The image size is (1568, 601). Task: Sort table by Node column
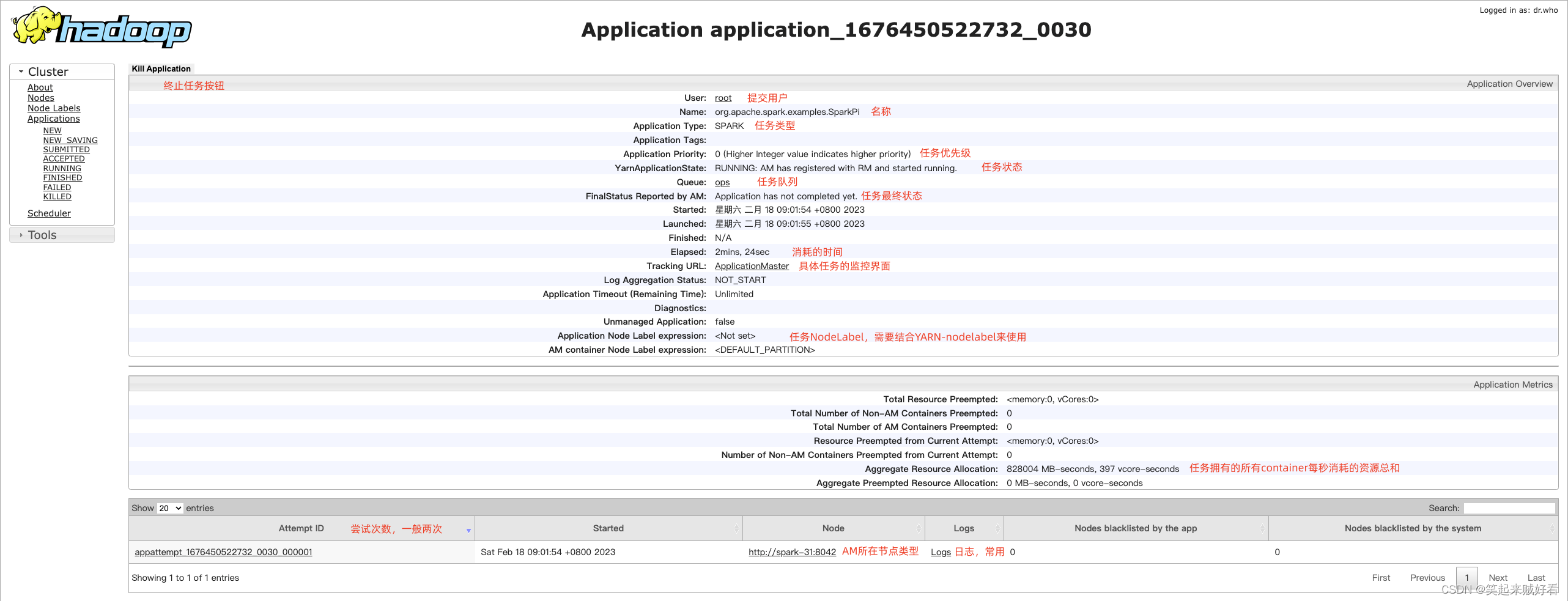pos(834,528)
